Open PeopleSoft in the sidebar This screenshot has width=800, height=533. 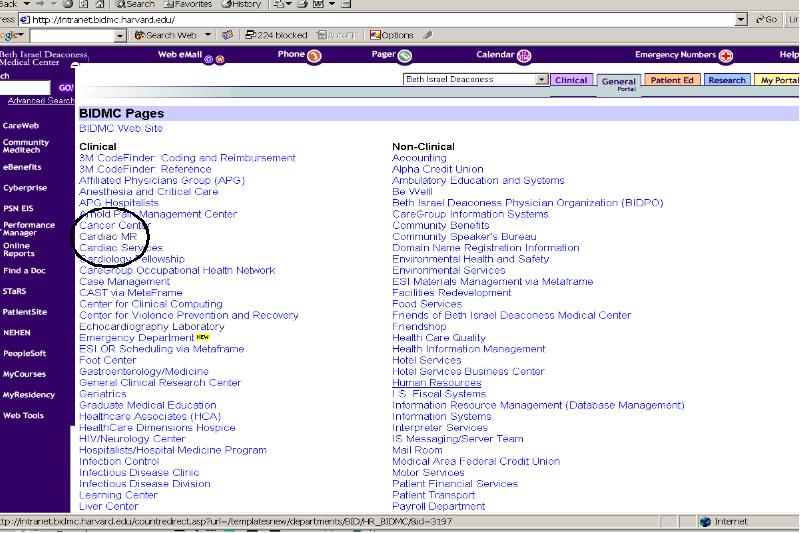(24, 353)
